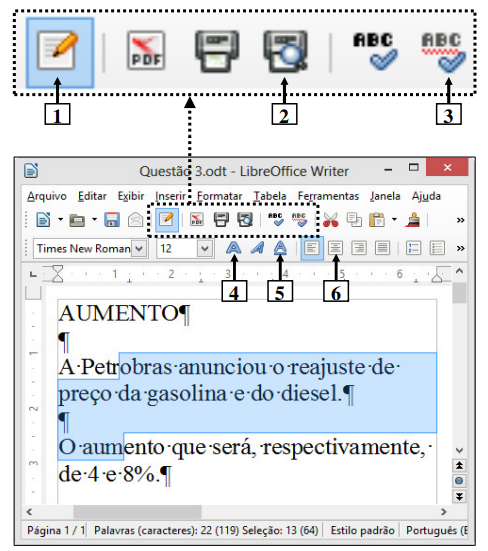Open the Formatar menu

(219, 196)
